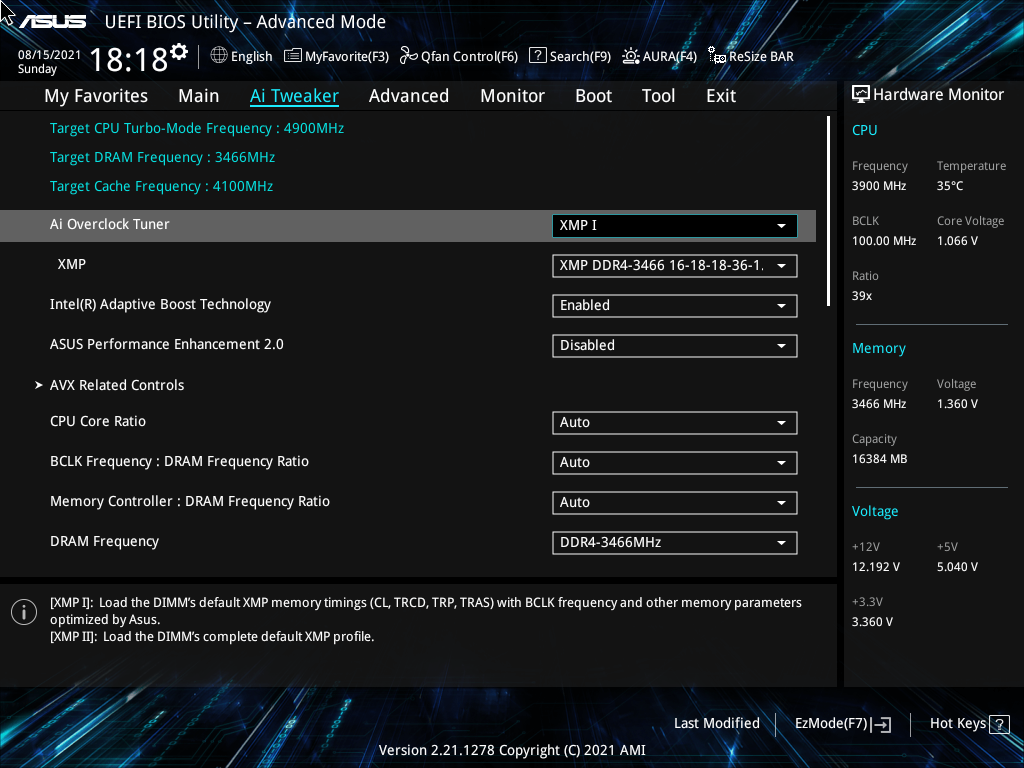Open the Exit tab

[721, 96]
